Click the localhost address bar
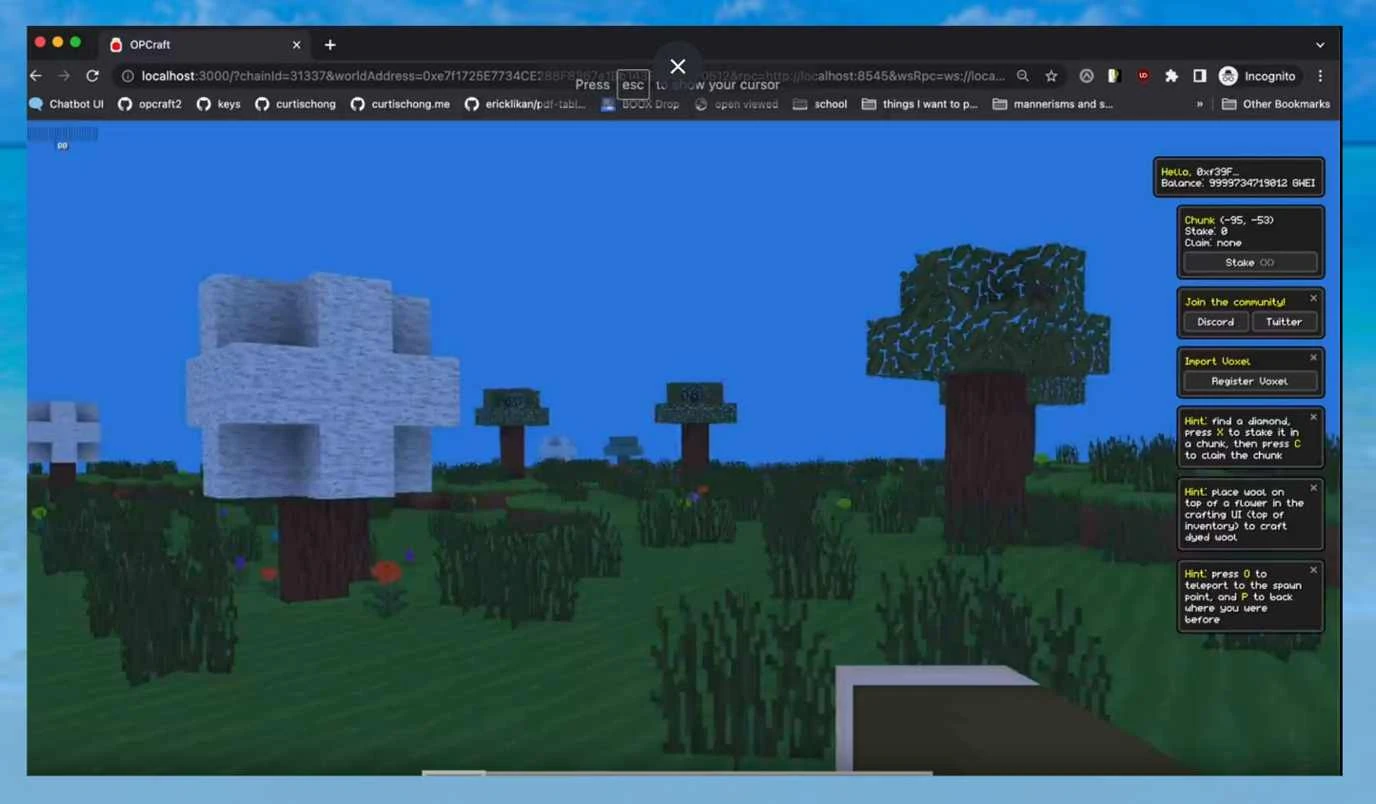The height and width of the screenshot is (804, 1376). coord(400,76)
